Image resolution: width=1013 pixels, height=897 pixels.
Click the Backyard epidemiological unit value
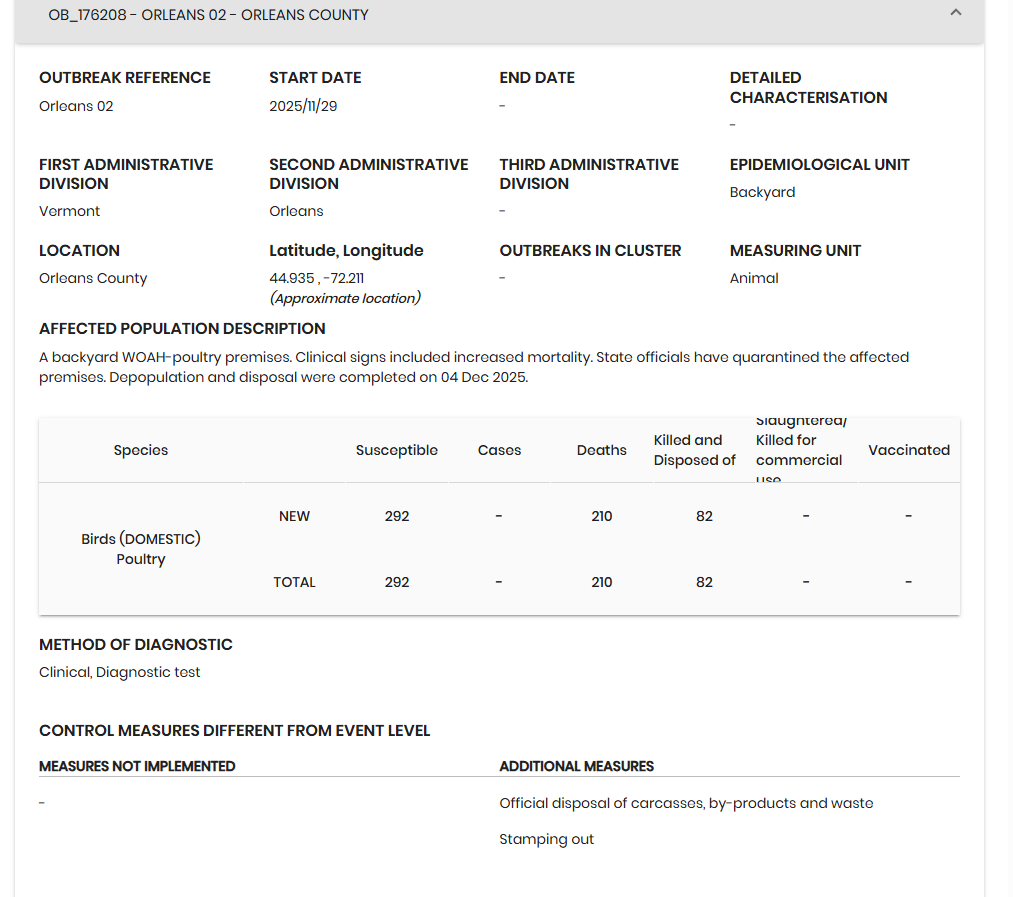[x=762, y=193]
